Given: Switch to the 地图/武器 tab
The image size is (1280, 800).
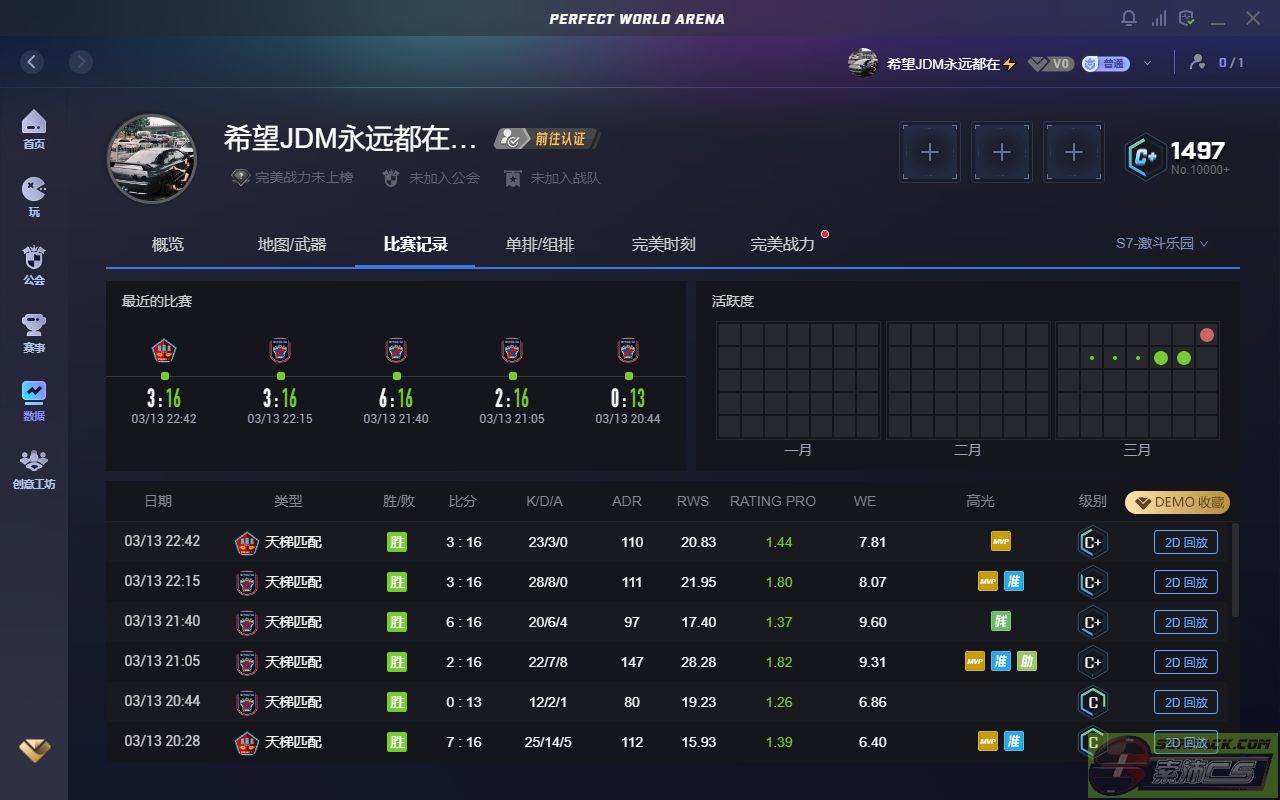Looking at the screenshot, I should [292, 244].
